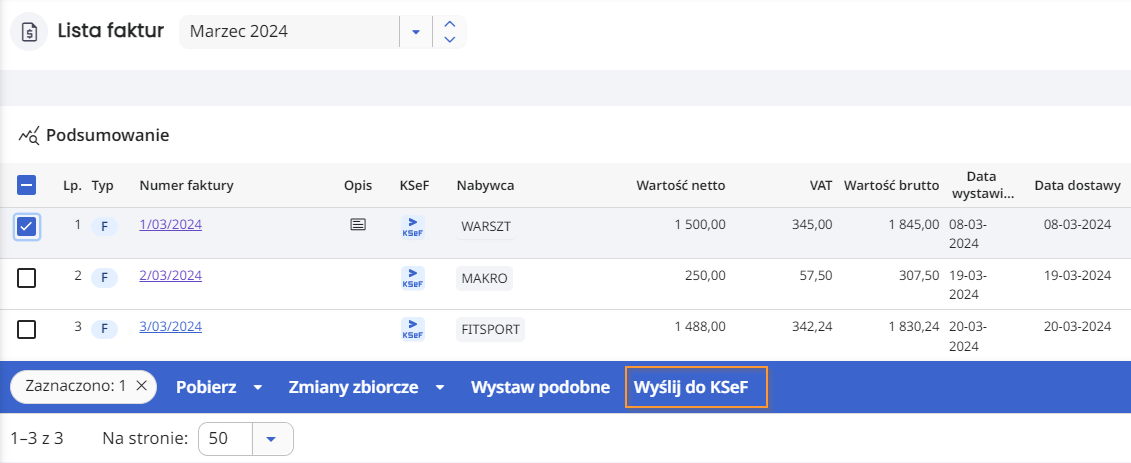
Task: Click the 1–3 z 3 pagination text
Action: pos(38,438)
